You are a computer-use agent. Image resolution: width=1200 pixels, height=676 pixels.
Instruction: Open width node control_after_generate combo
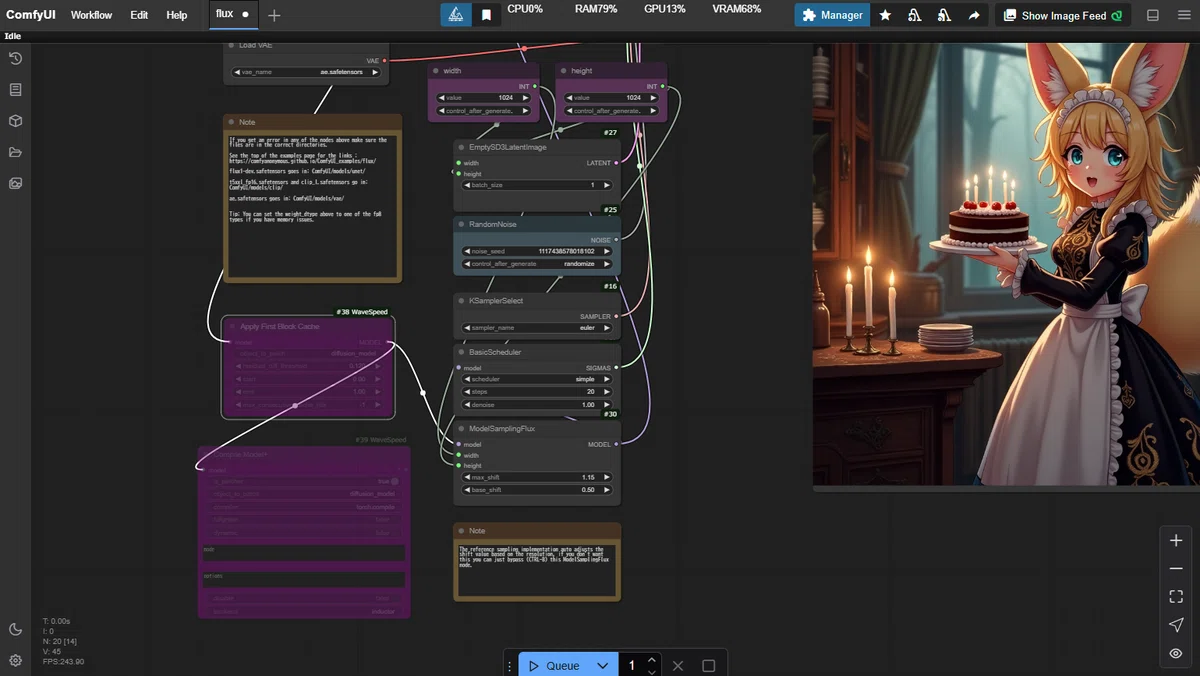coord(482,111)
